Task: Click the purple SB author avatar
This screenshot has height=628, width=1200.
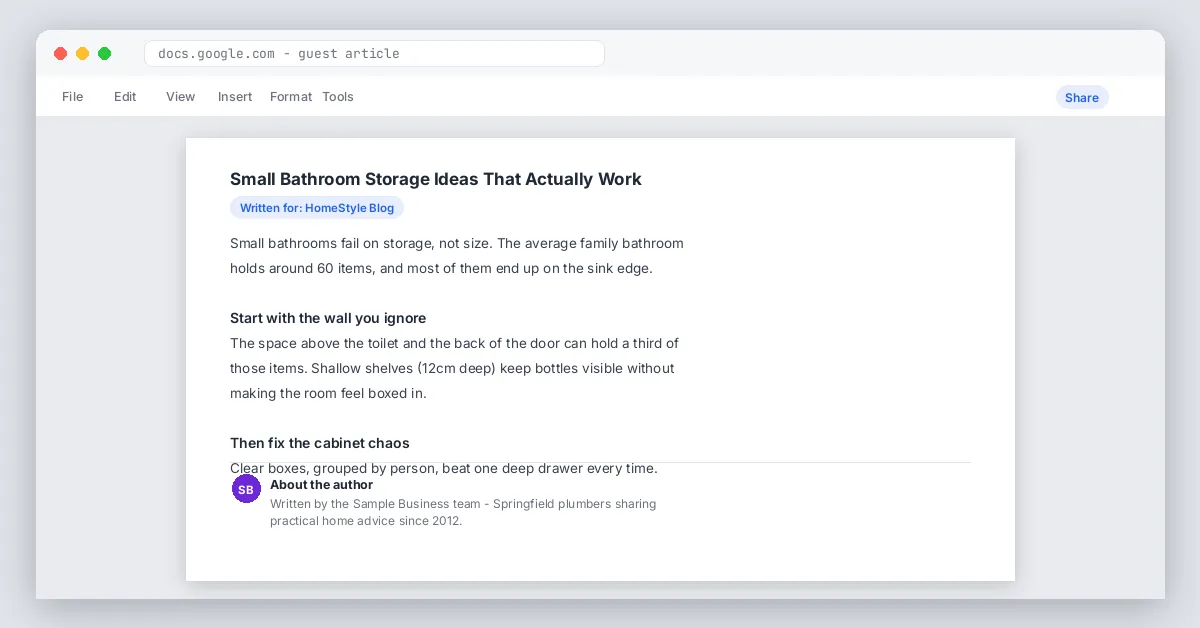Action: pyautogui.click(x=246, y=489)
